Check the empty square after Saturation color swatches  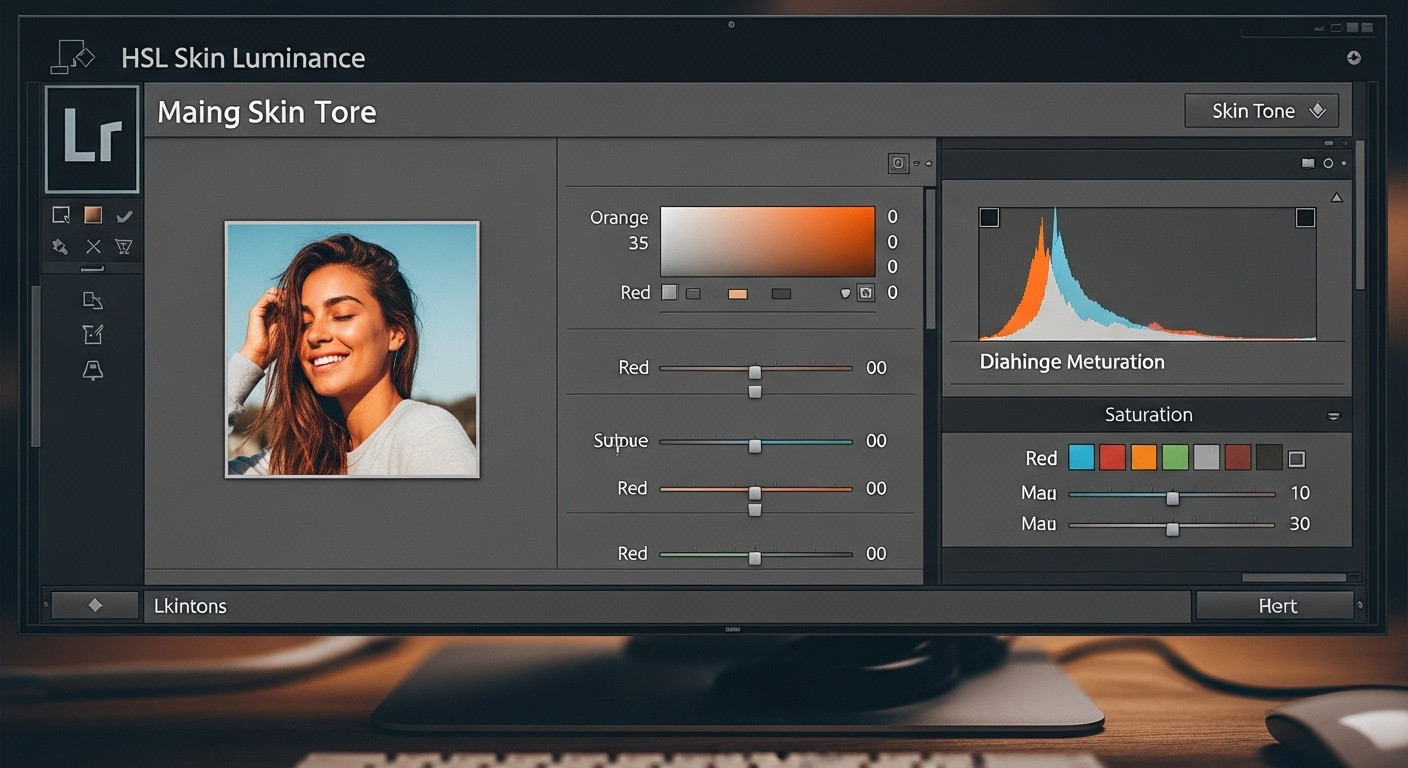coord(1297,459)
